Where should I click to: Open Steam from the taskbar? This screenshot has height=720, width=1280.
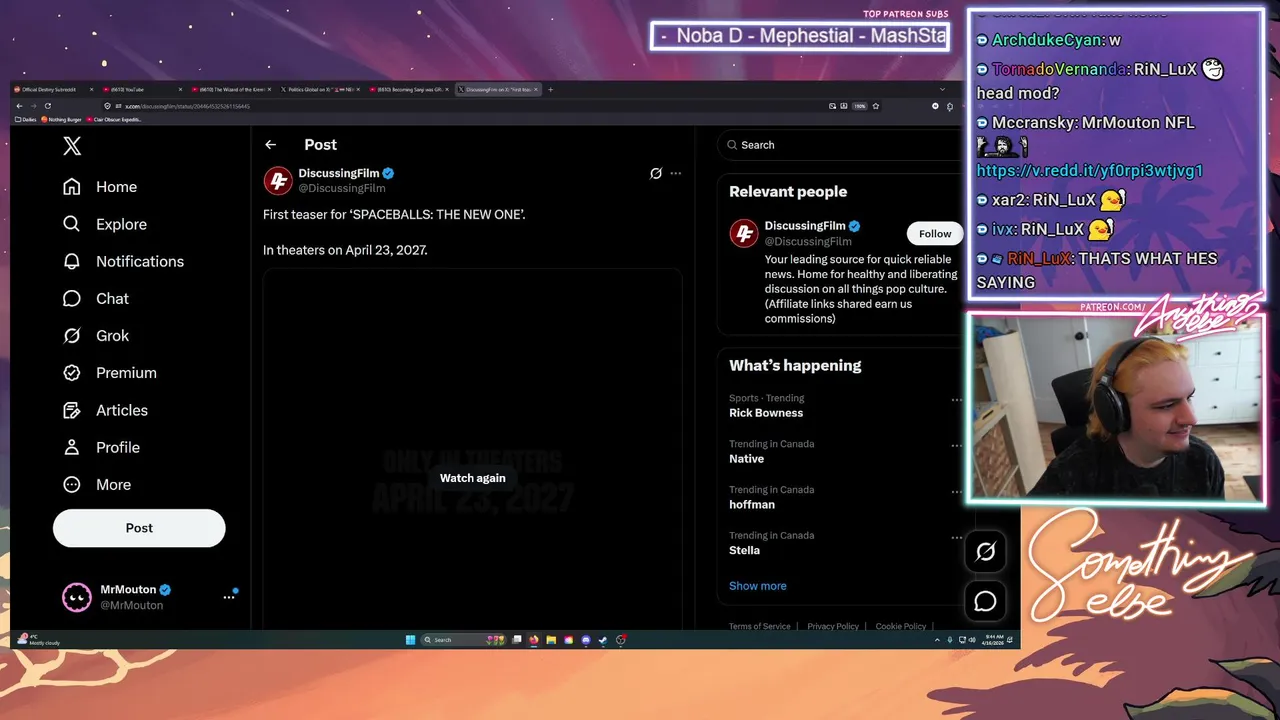603,640
